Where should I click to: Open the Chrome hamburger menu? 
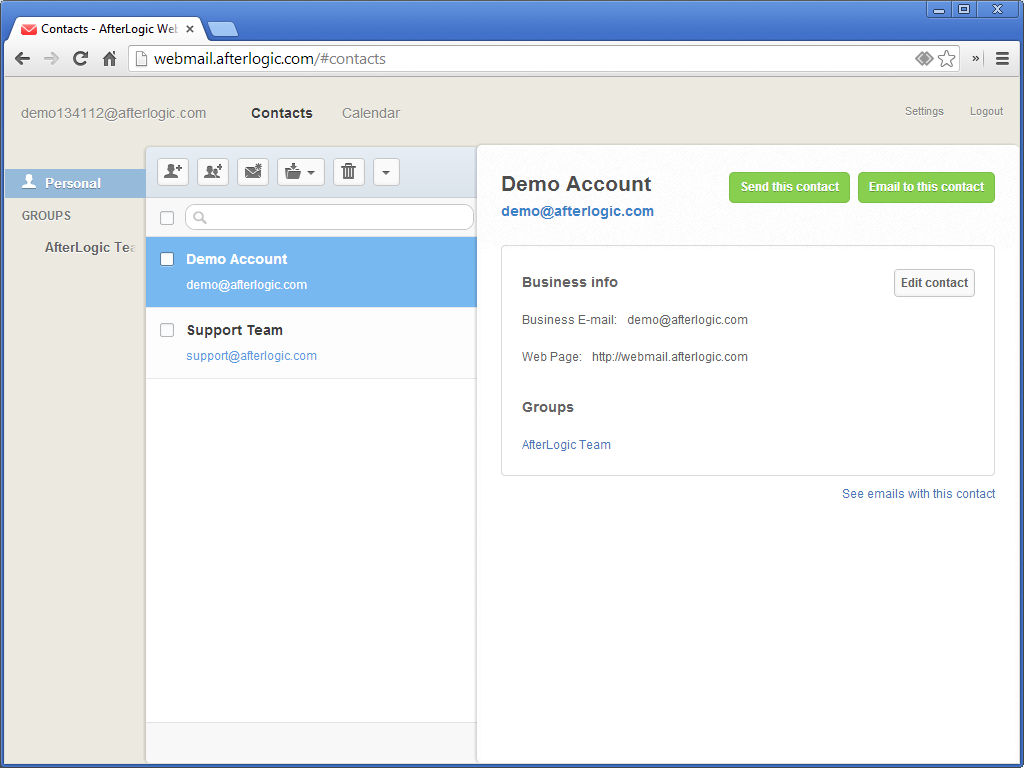(x=1002, y=59)
